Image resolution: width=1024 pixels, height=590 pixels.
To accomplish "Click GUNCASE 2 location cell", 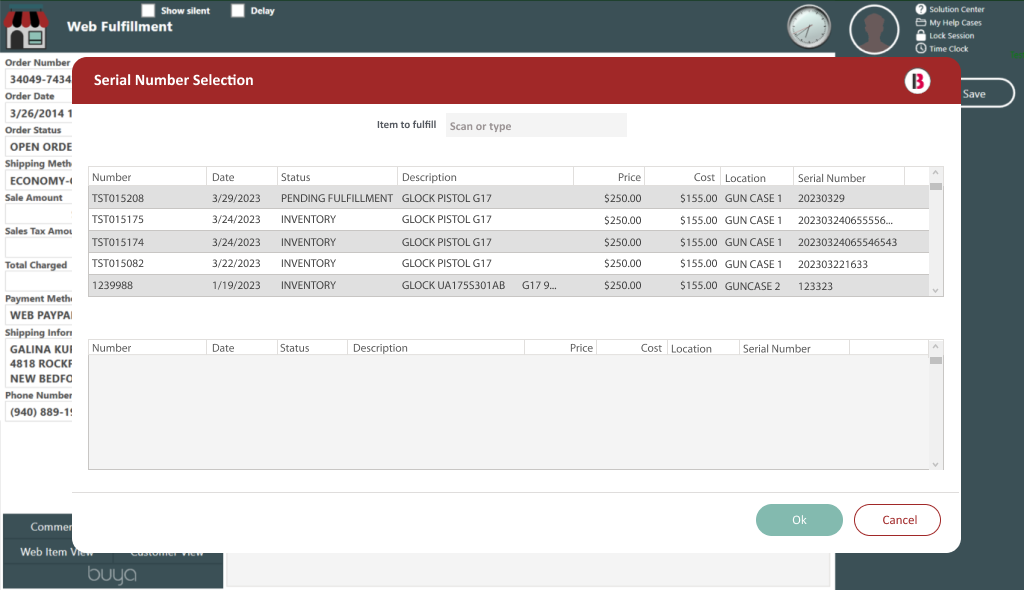I will [752, 286].
